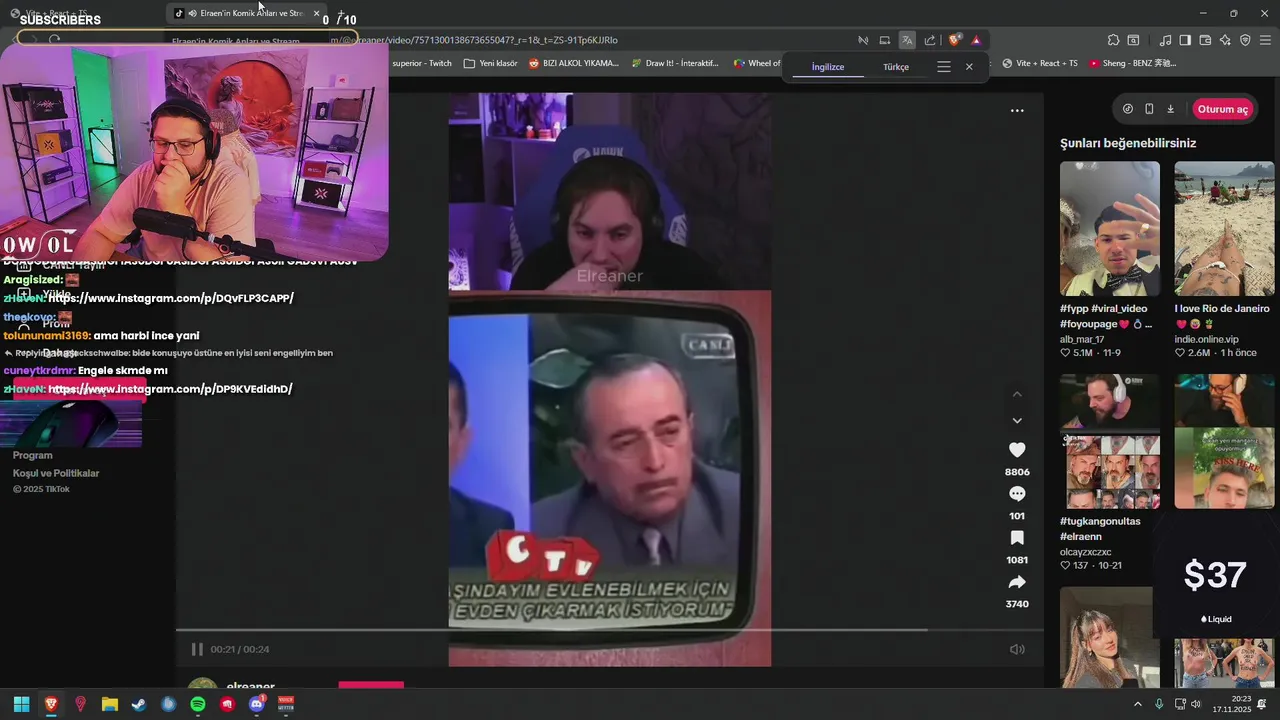
Task: Bookmark the video with the save icon
Action: click(1017, 538)
